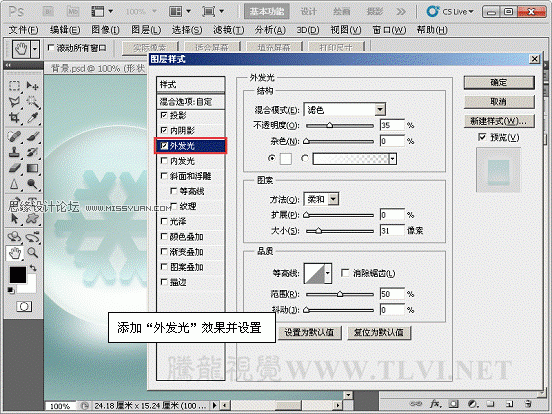The height and width of the screenshot is (414, 552).
Task: Click the glow color swatch
Action: (x=286, y=159)
